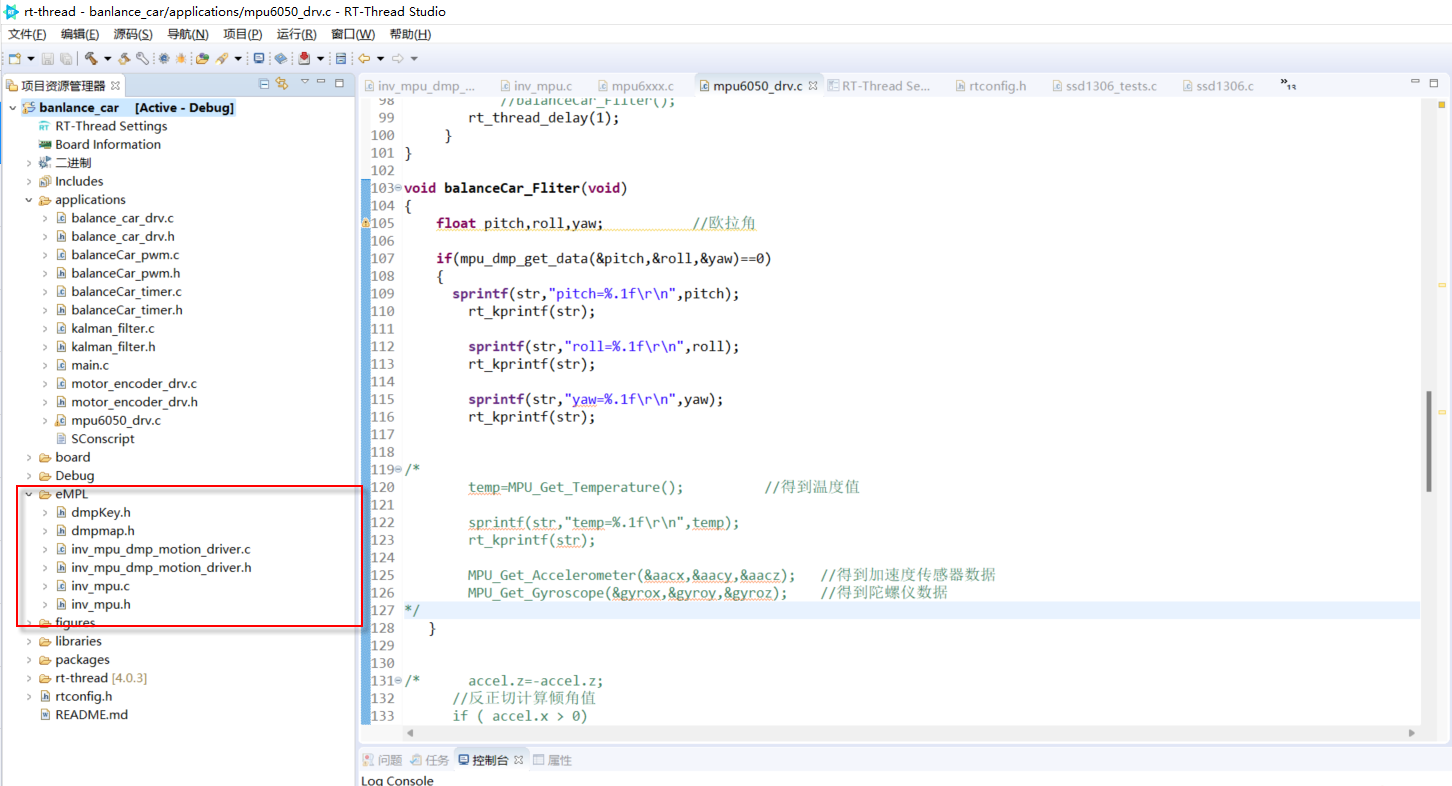This screenshot has height=786, width=1452.
Task: Click the flashlight Search toolbar icon
Action: coord(221,59)
